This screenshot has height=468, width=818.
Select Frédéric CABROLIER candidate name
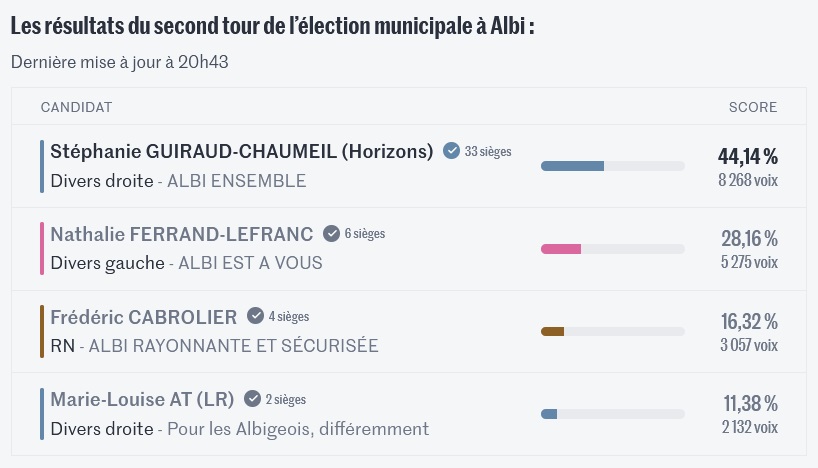tap(144, 317)
